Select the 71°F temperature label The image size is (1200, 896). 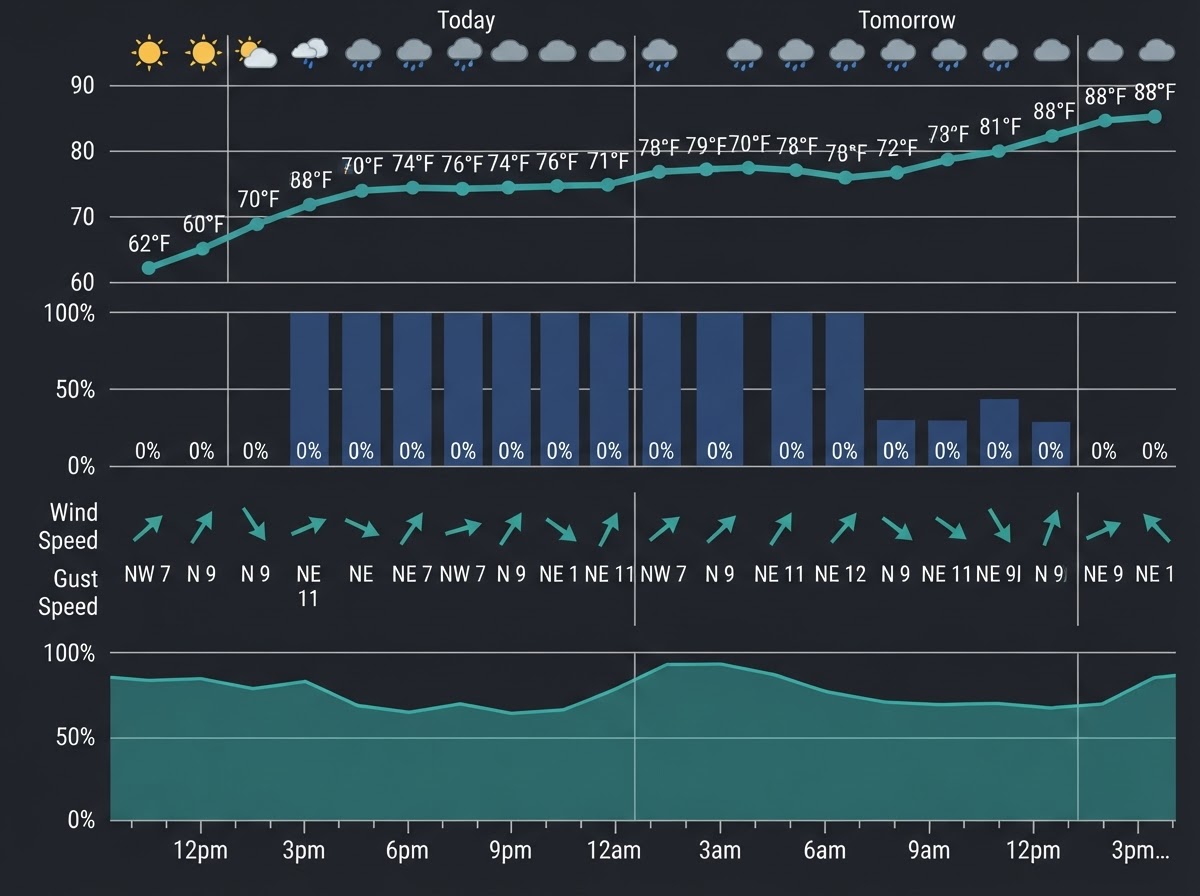tap(608, 161)
